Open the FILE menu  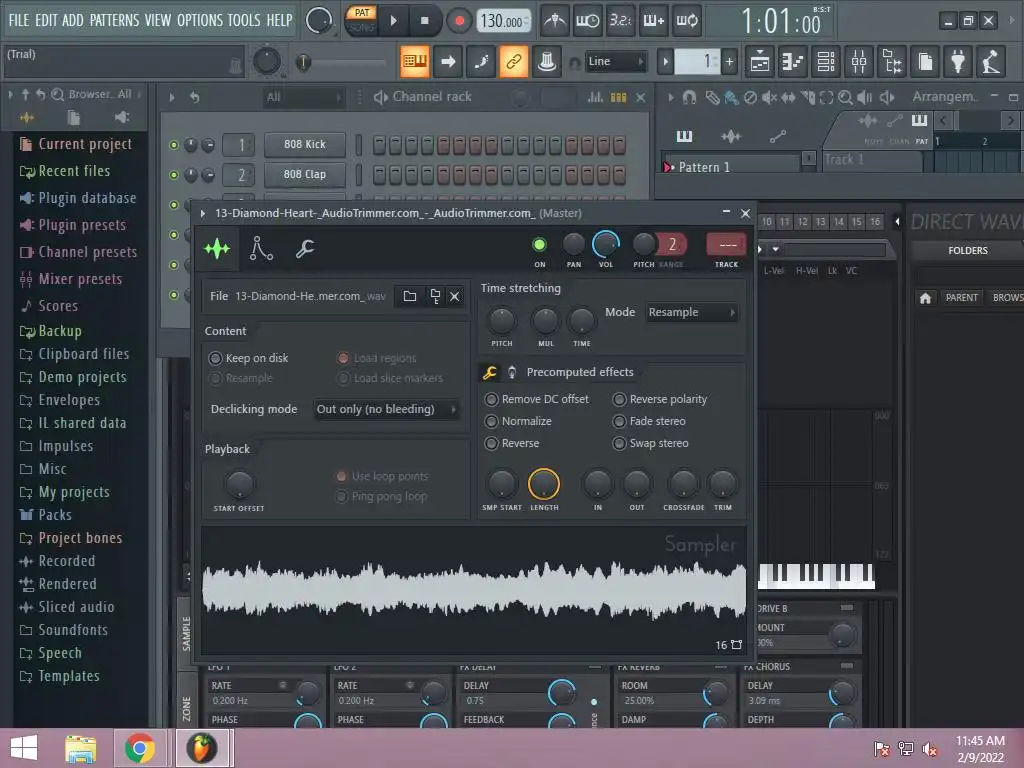tap(19, 20)
